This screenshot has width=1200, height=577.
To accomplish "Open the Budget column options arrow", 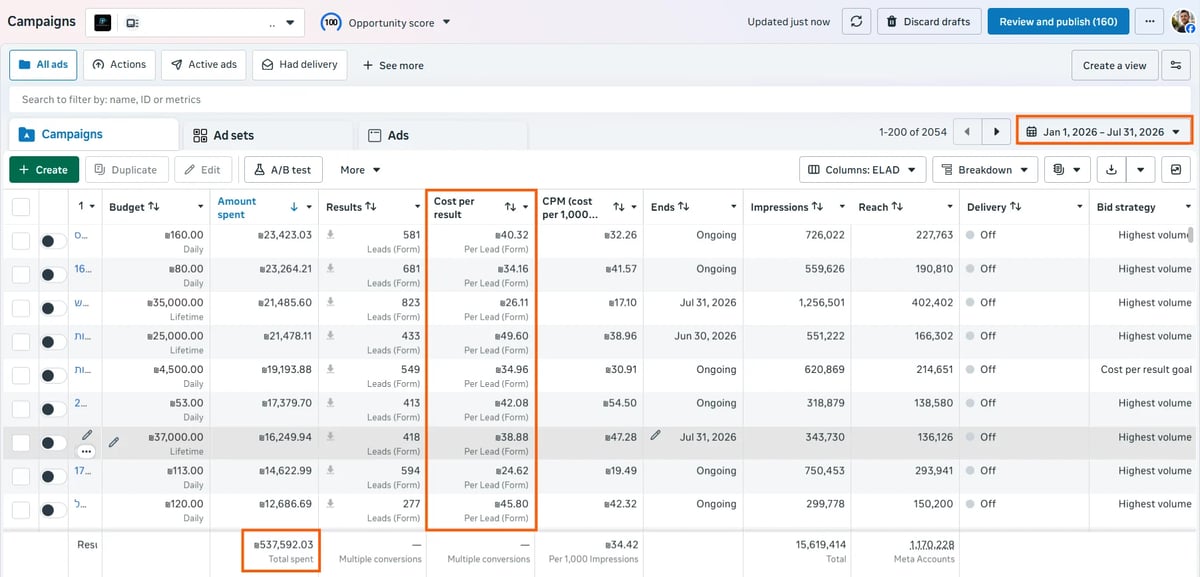I will pos(201,207).
